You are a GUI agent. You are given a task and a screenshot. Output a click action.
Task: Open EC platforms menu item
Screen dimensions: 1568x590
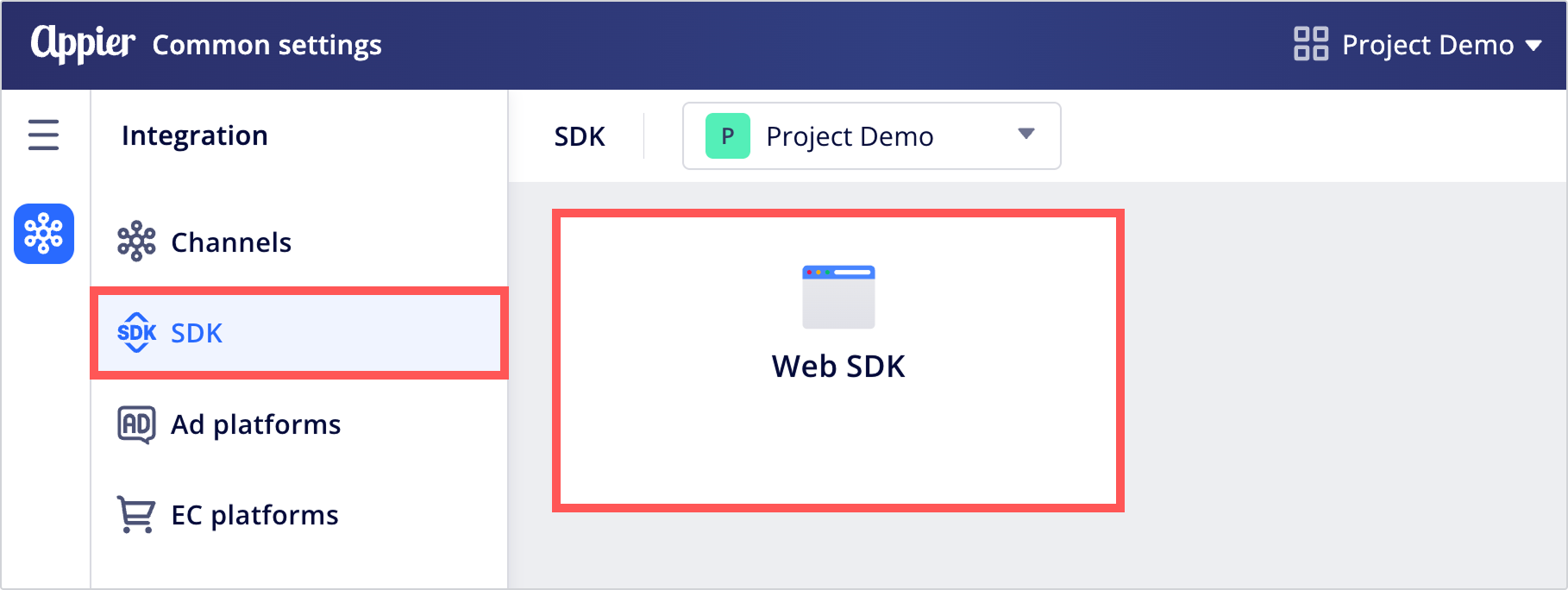click(299, 515)
